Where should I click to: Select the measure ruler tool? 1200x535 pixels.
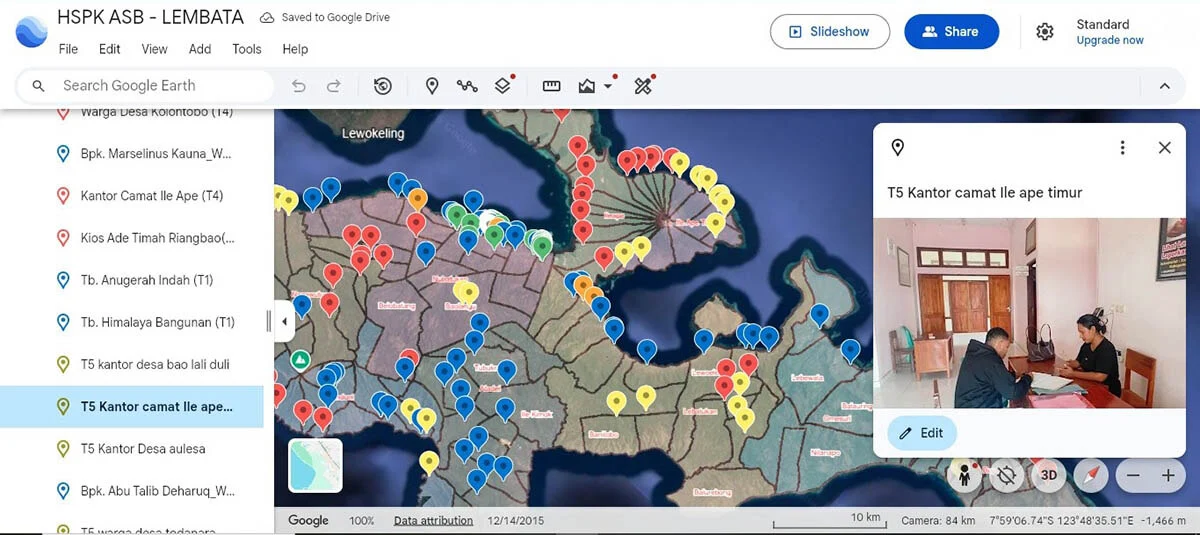point(551,86)
